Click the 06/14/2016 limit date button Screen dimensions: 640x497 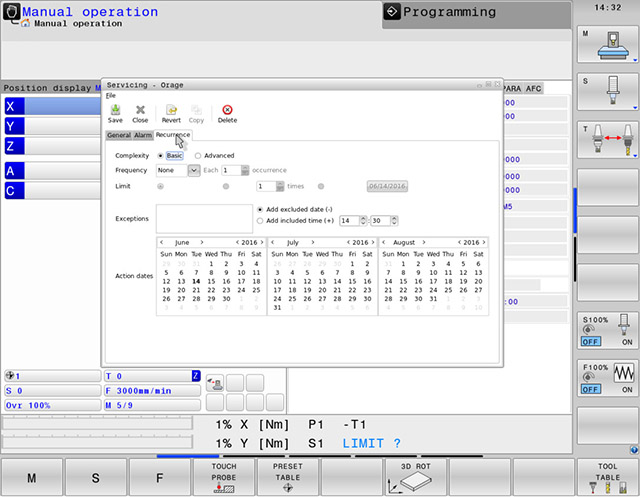click(x=387, y=186)
